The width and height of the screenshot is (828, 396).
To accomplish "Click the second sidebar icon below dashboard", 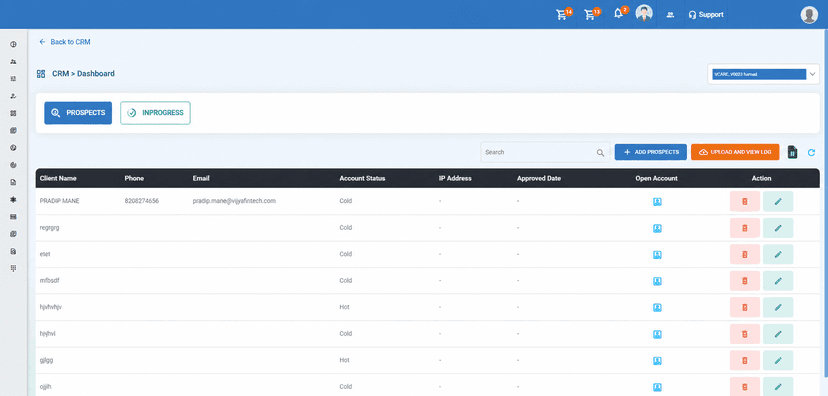I will point(13,62).
